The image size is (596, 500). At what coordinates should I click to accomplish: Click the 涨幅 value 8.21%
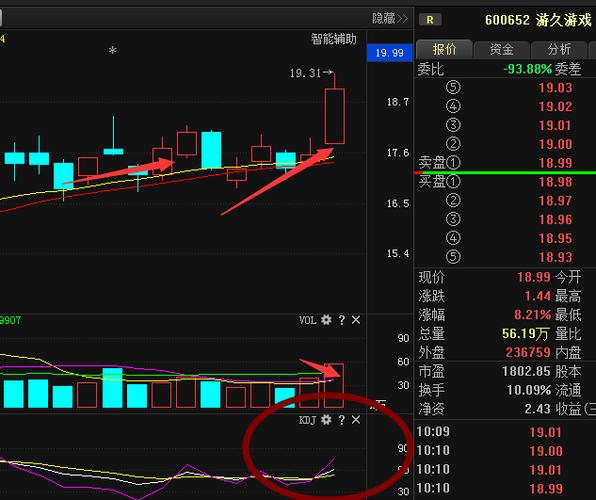(x=532, y=315)
